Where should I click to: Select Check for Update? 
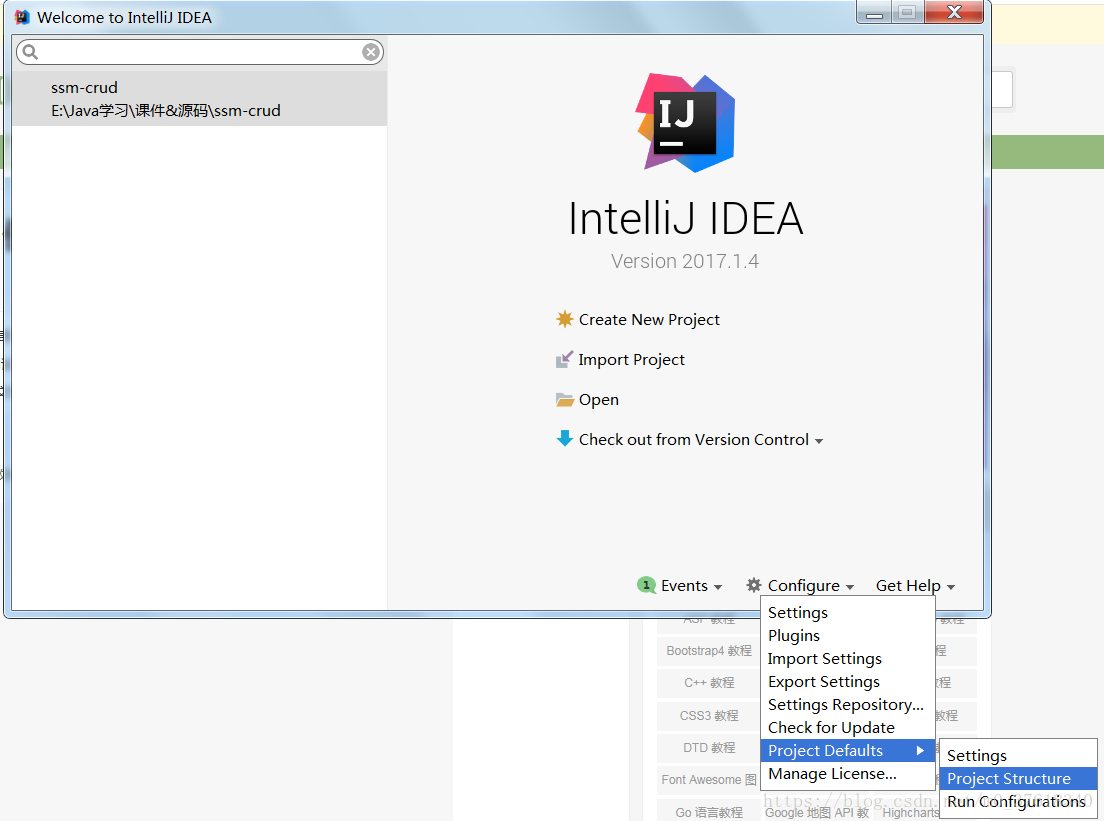(848, 727)
